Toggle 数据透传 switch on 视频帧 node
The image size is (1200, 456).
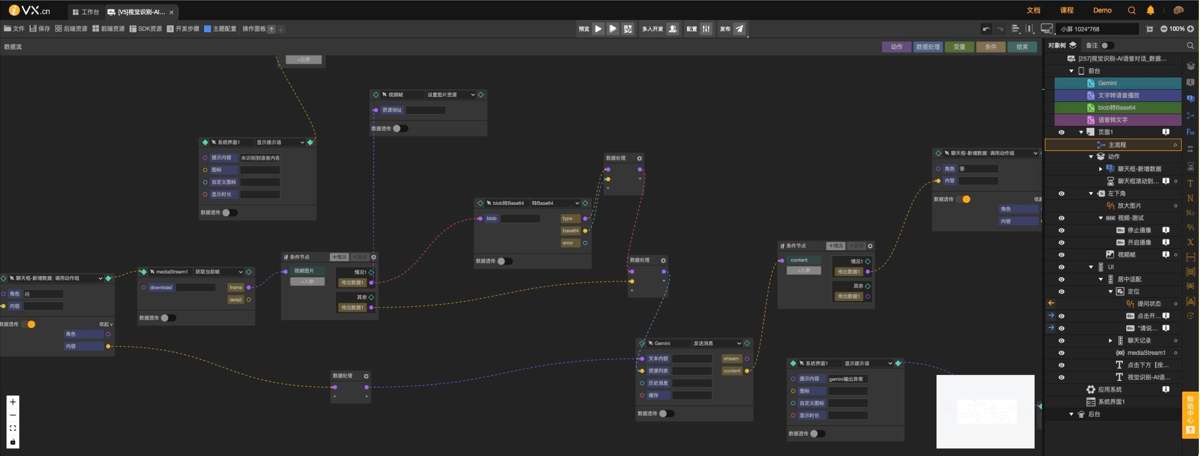click(400, 128)
